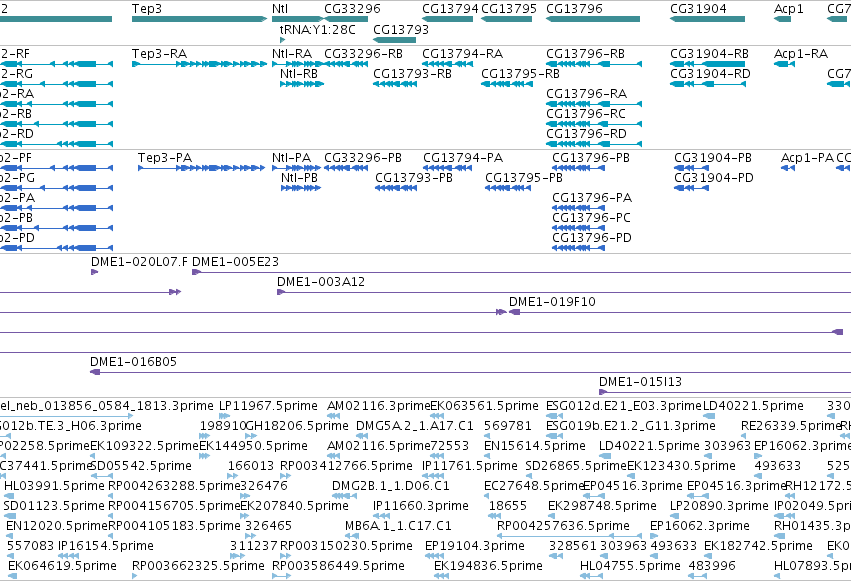
Task: Select the Ntl-PB protein feature
Action: [301, 188]
